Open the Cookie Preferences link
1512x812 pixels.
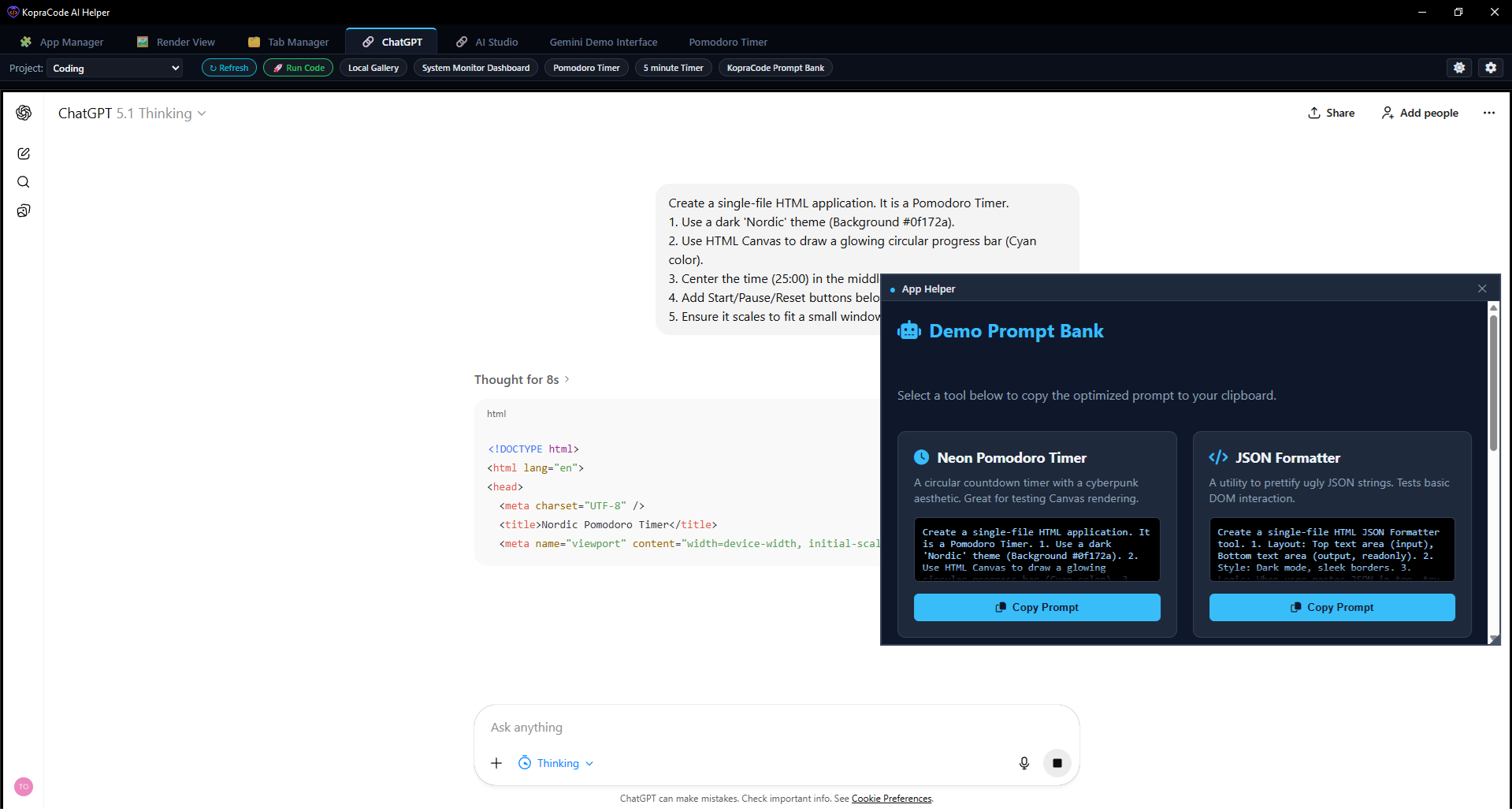click(891, 799)
